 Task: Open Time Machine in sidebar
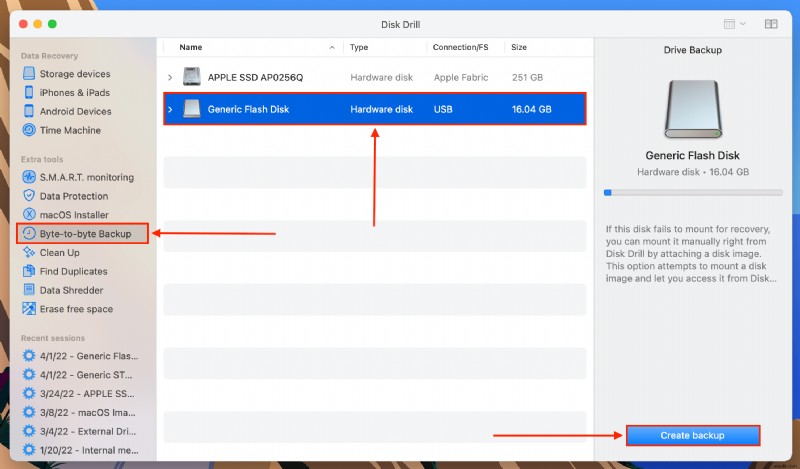pyautogui.click(x=70, y=130)
